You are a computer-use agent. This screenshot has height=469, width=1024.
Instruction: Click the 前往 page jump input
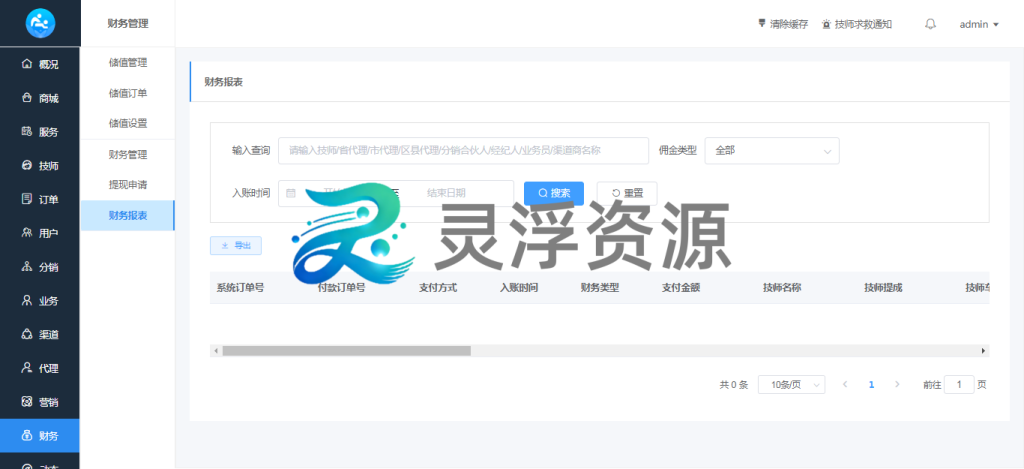pyautogui.click(x=960, y=385)
